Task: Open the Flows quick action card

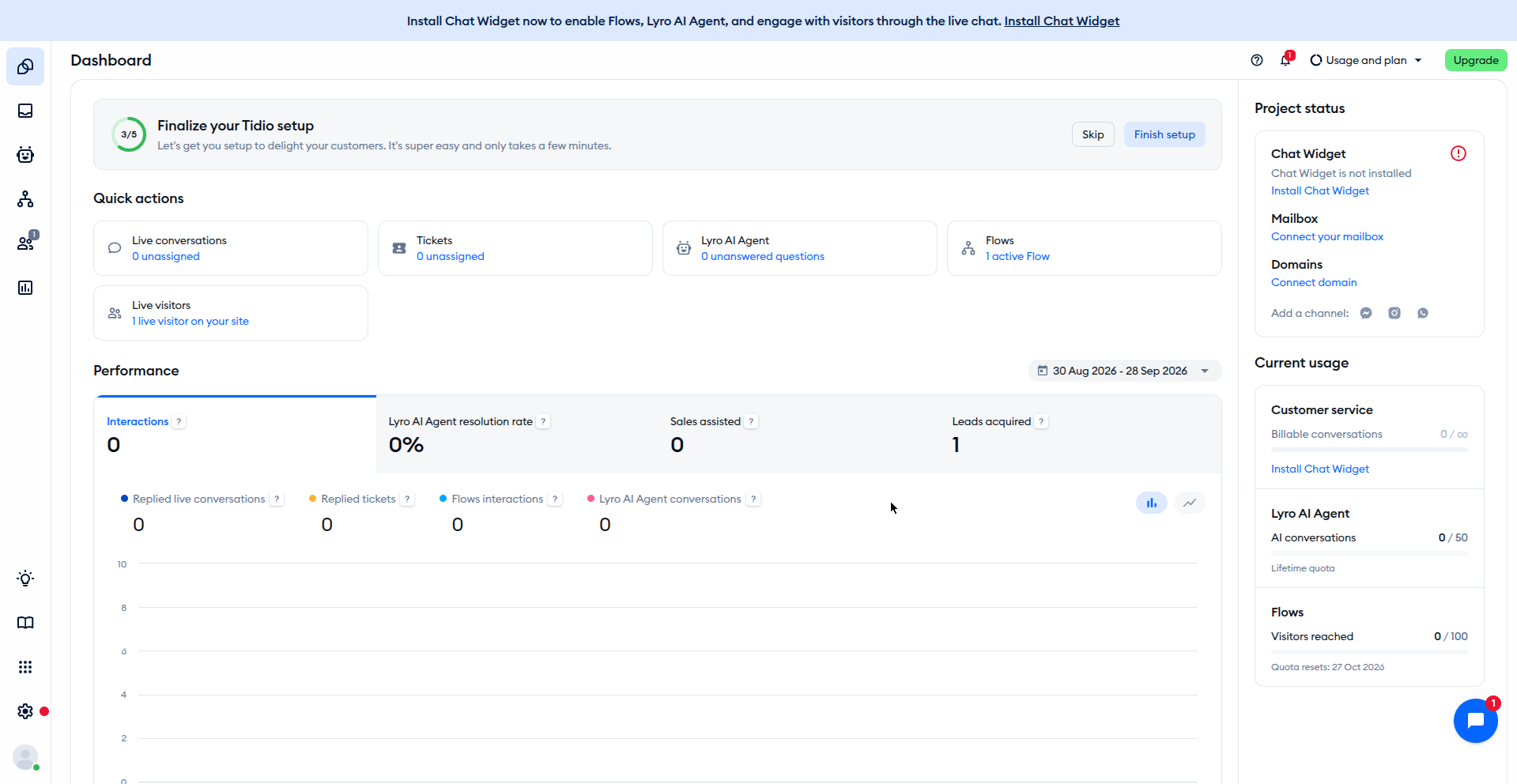Action: [x=1085, y=248]
